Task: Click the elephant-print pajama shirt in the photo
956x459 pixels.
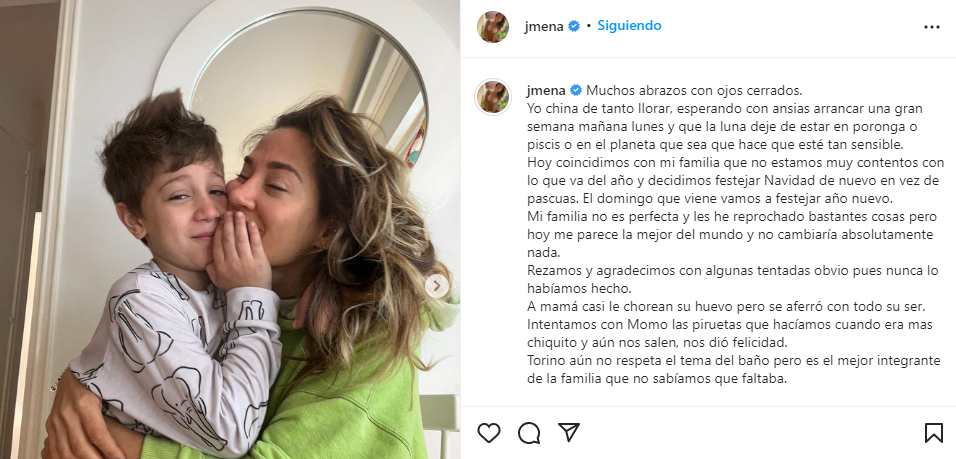Action: [x=180, y=360]
